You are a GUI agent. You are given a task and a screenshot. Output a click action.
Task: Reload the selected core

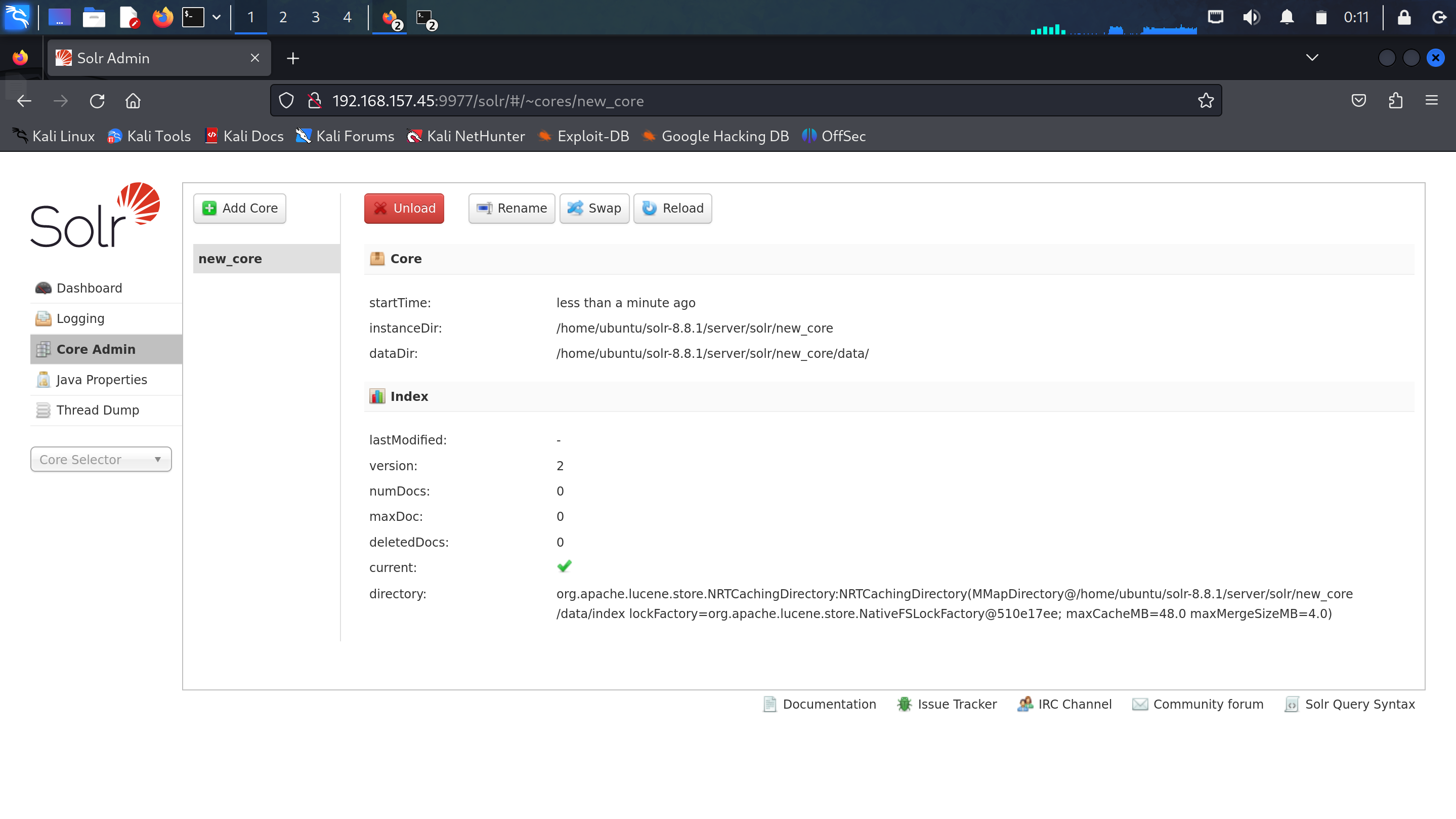point(672,208)
